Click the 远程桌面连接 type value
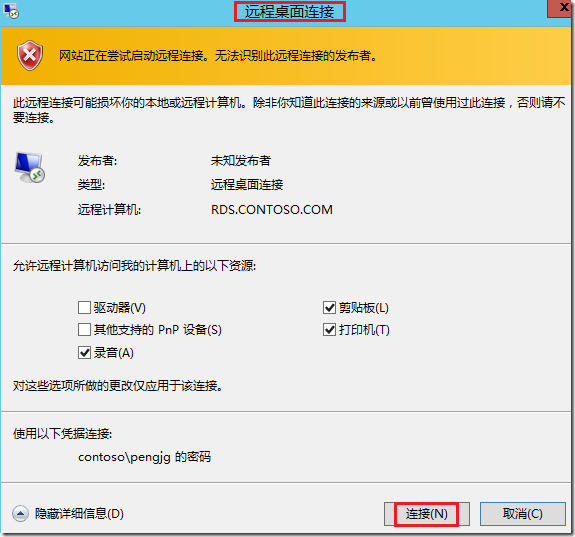 (247, 184)
